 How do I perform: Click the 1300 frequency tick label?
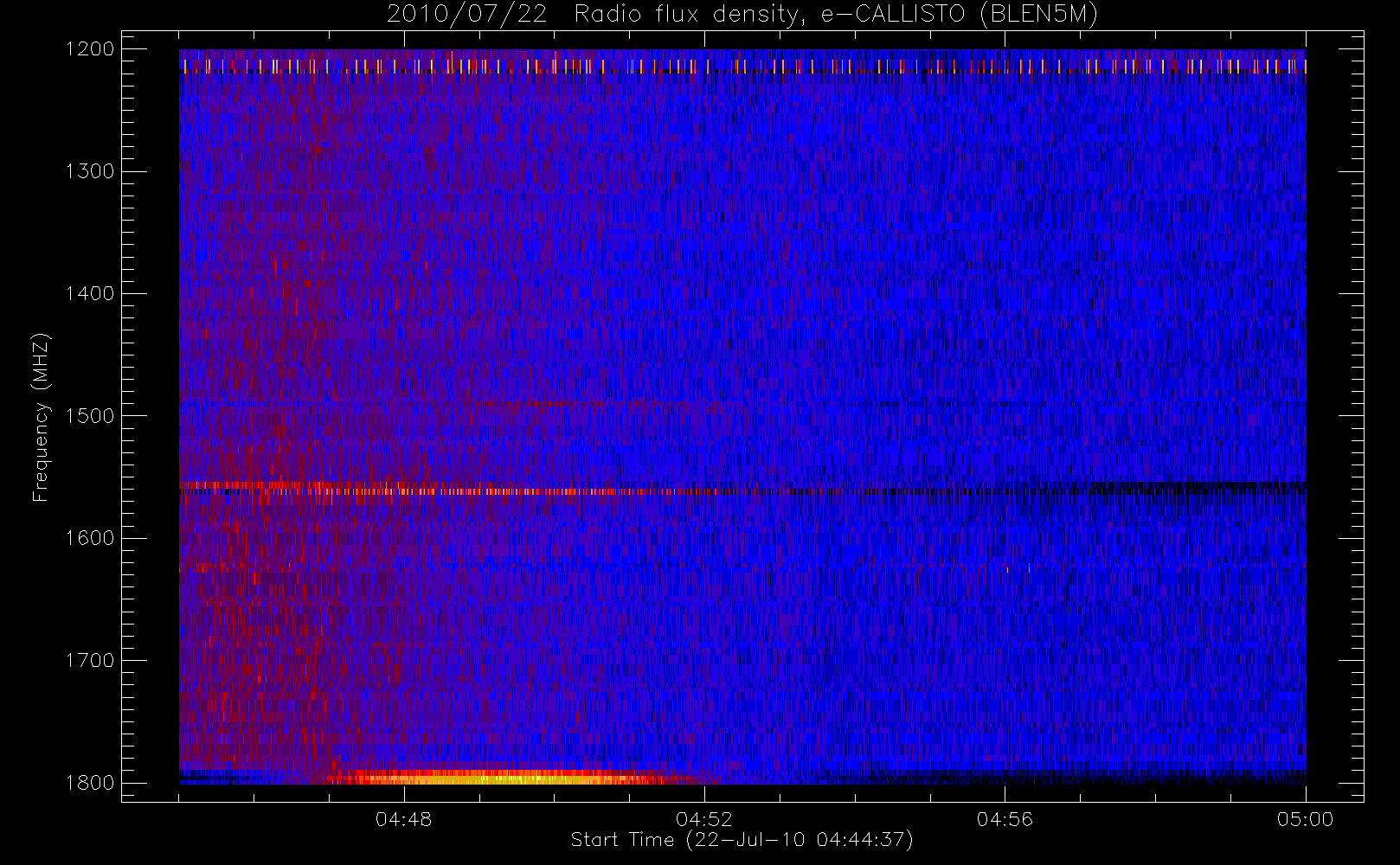click(x=90, y=171)
